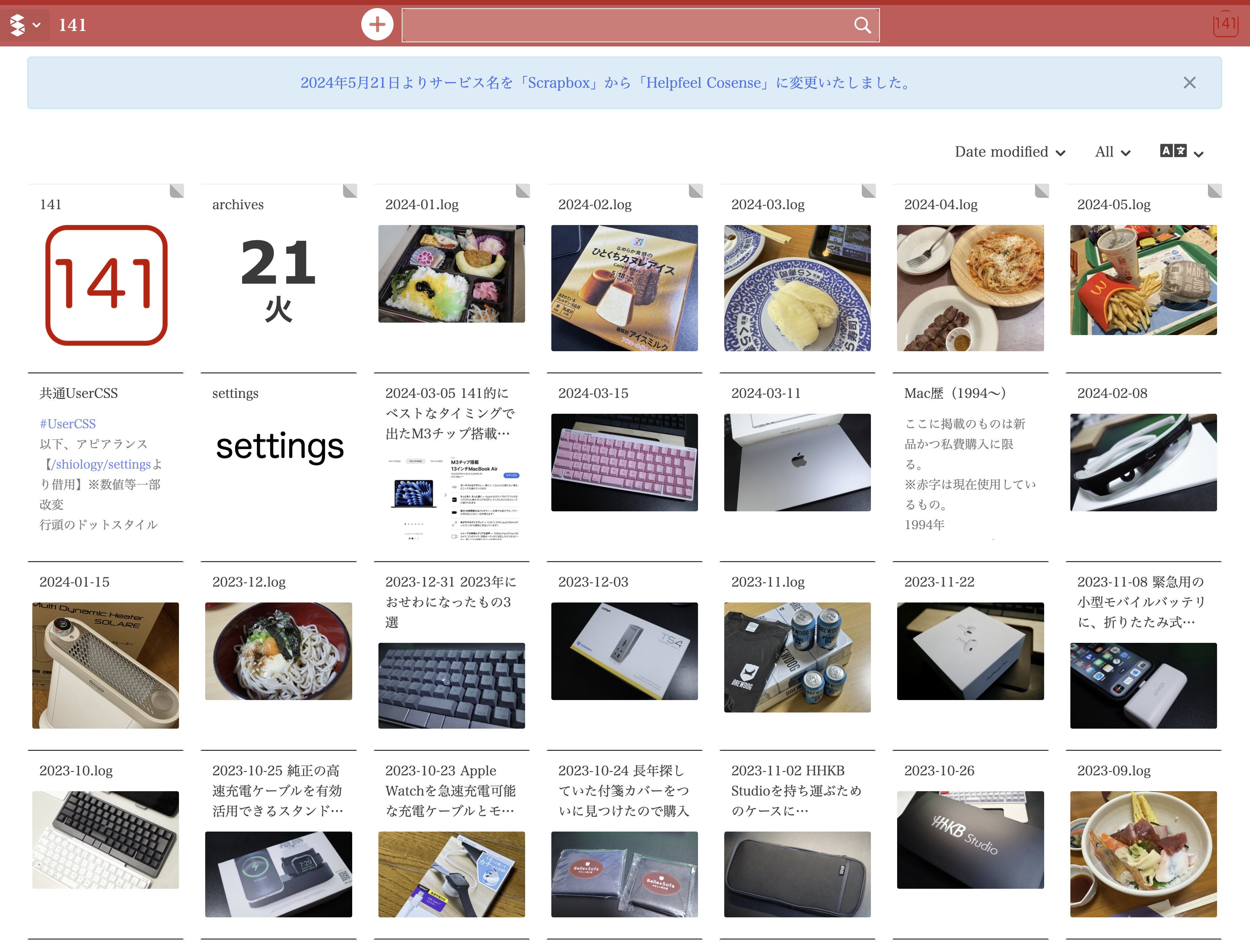
Task: Open the language translation dropdown
Action: pyautogui.click(x=1181, y=152)
